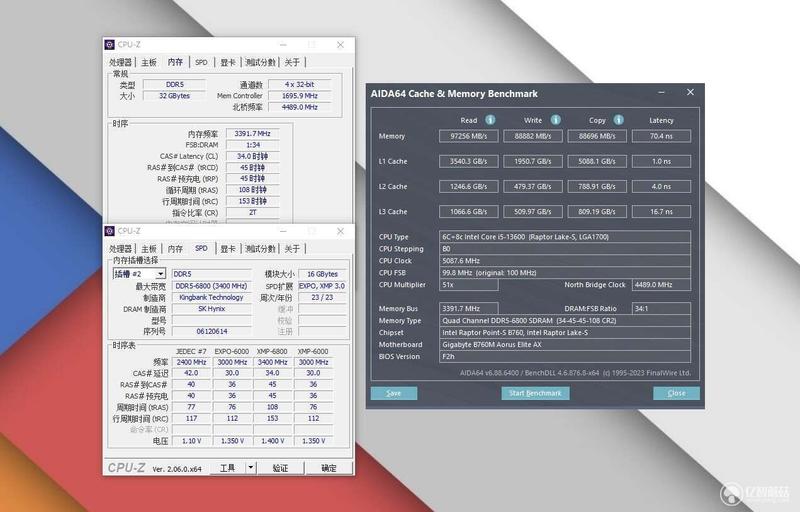Click the CPU Type field showing Core i5-13600
Image resolution: width=800 pixels, height=512 pixels.
565,237
